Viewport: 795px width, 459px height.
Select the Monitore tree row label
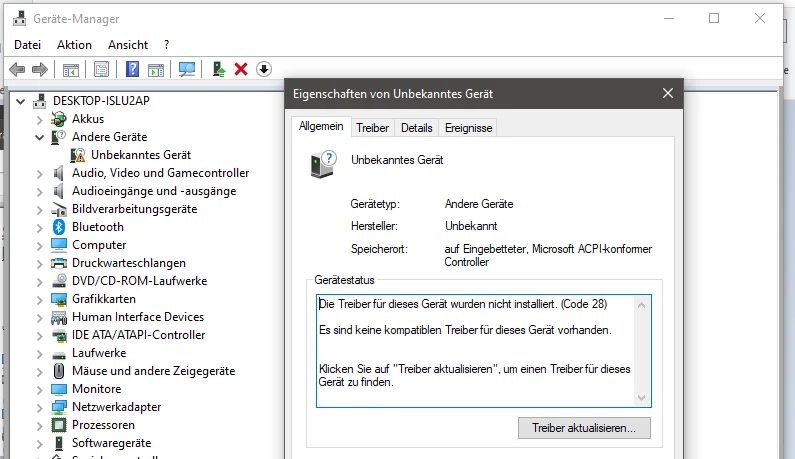click(96, 389)
